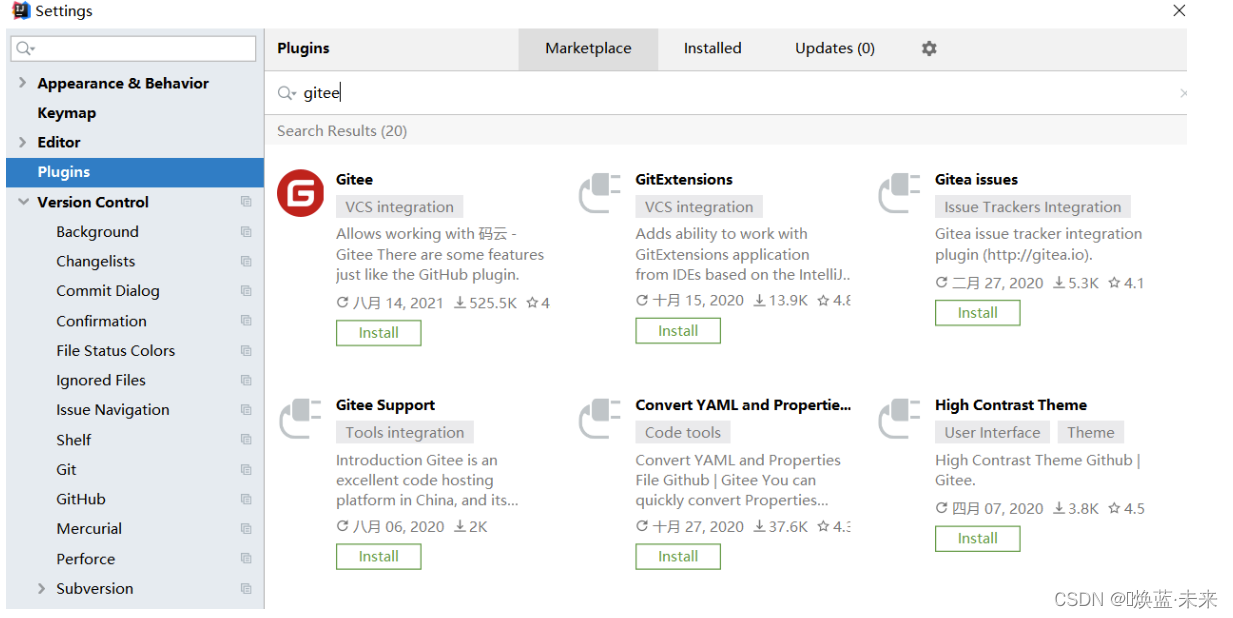
Task: Expand the Editor settings section
Action: [x=23, y=142]
